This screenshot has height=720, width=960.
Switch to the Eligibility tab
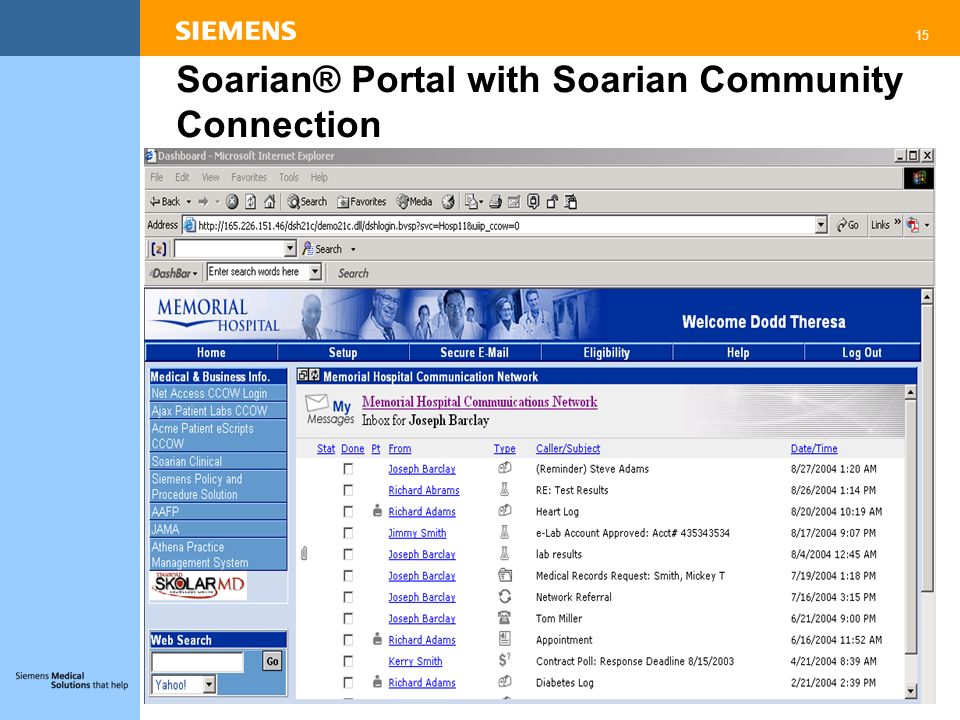click(606, 353)
